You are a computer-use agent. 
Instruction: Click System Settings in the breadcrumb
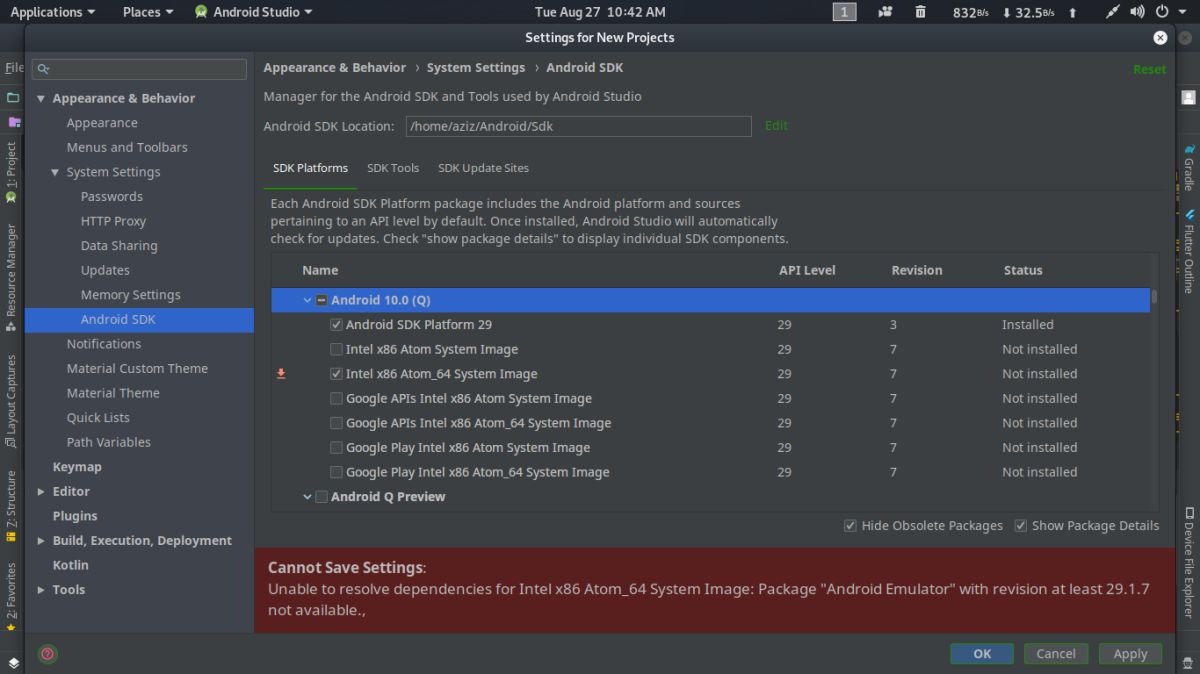pos(476,68)
